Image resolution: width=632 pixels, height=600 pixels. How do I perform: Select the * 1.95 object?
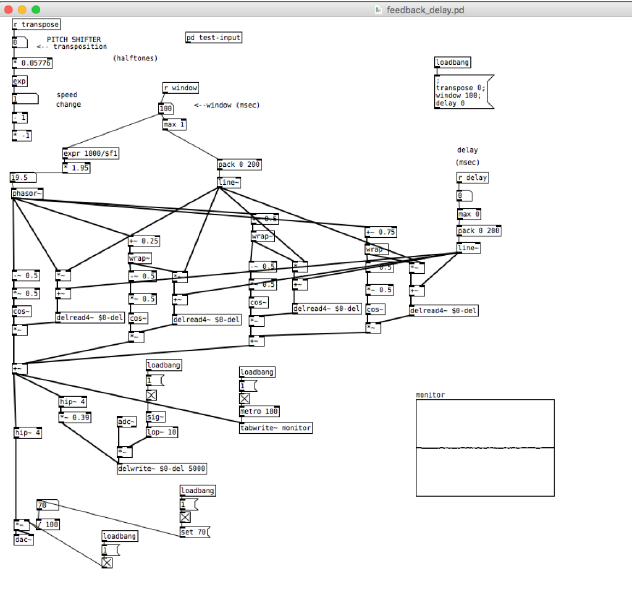pos(76,168)
